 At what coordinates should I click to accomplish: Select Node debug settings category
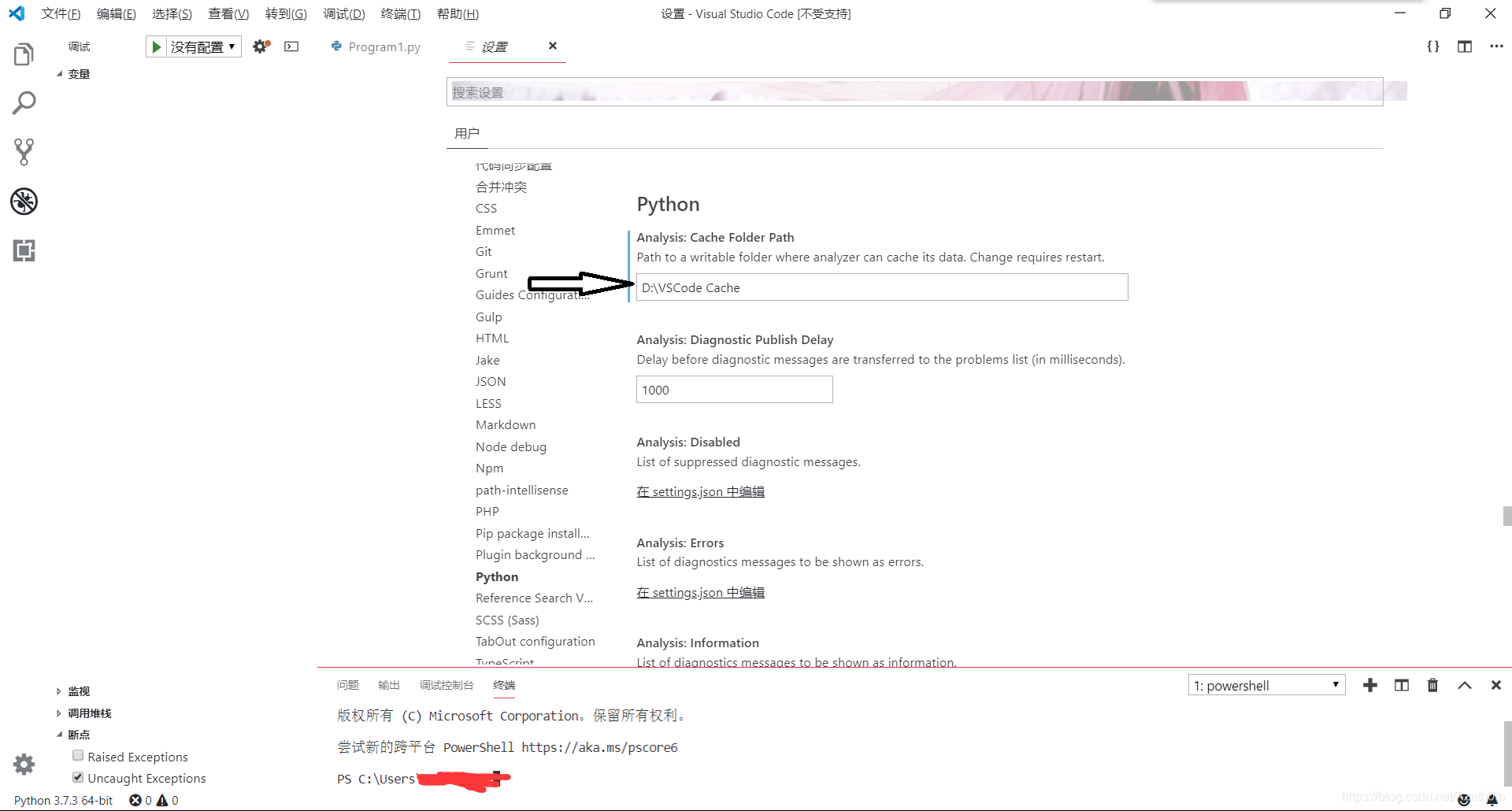pos(511,447)
